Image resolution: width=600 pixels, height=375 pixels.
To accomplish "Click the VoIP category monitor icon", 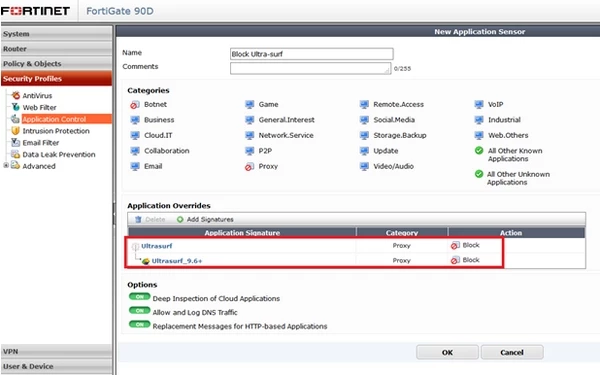I will (x=479, y=104).
